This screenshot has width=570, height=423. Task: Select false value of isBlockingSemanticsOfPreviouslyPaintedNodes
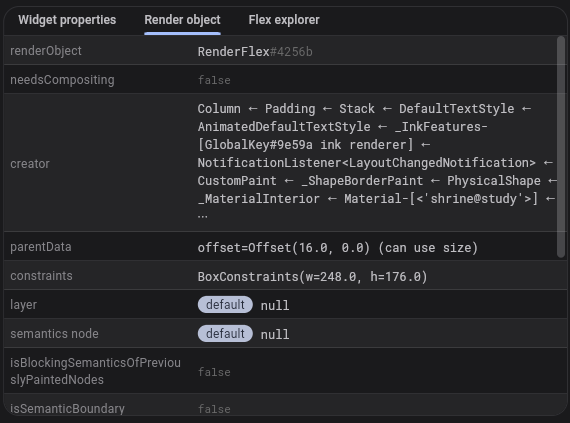(x=214, y=372)
